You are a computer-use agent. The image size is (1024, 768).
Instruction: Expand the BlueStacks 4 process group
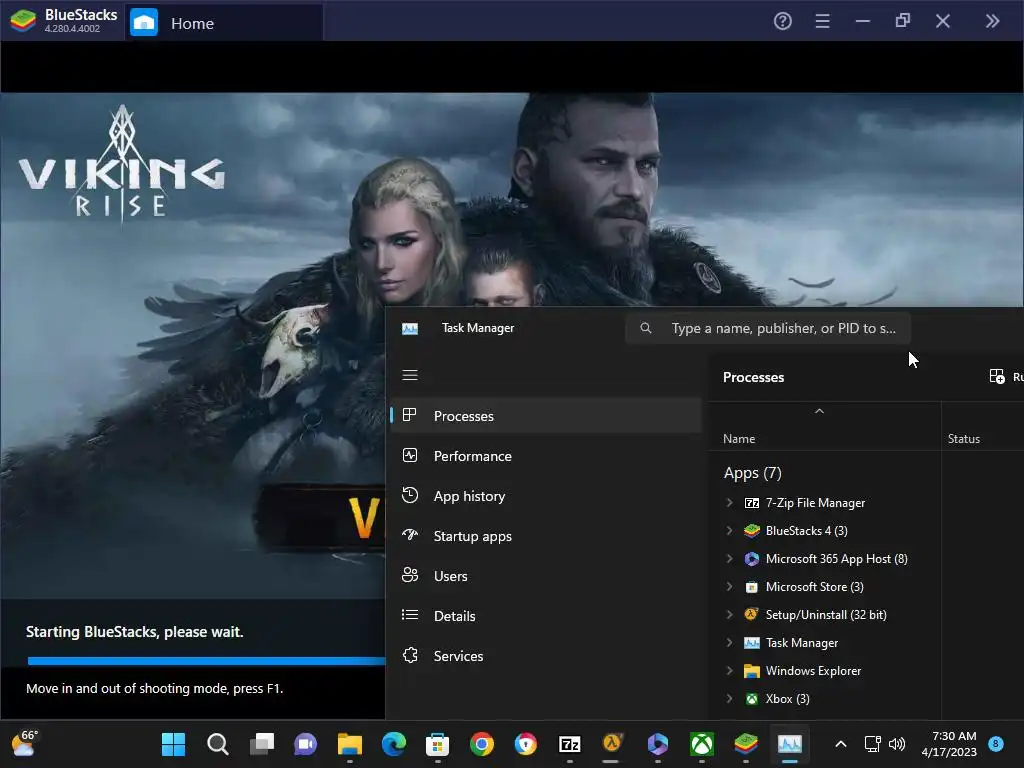point(729,531)
